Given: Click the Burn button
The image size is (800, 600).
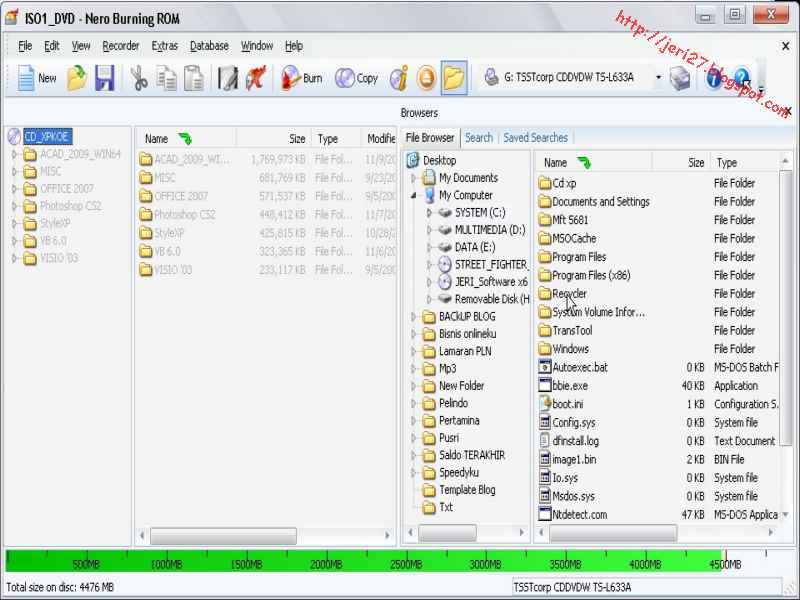Looking at the screenshot, I should coord(302,79).
